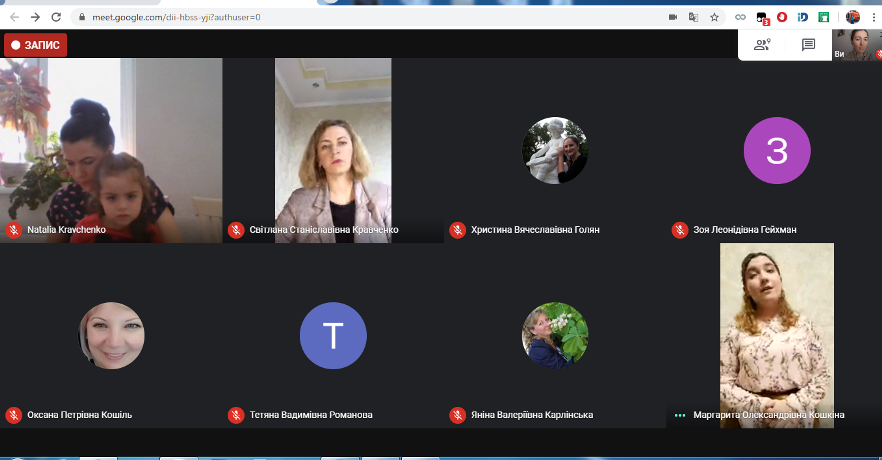This screenshot has width=882, height=460.
Task: Click muted mic icon for Natalia Kravchenko
Action: (14, 230)
